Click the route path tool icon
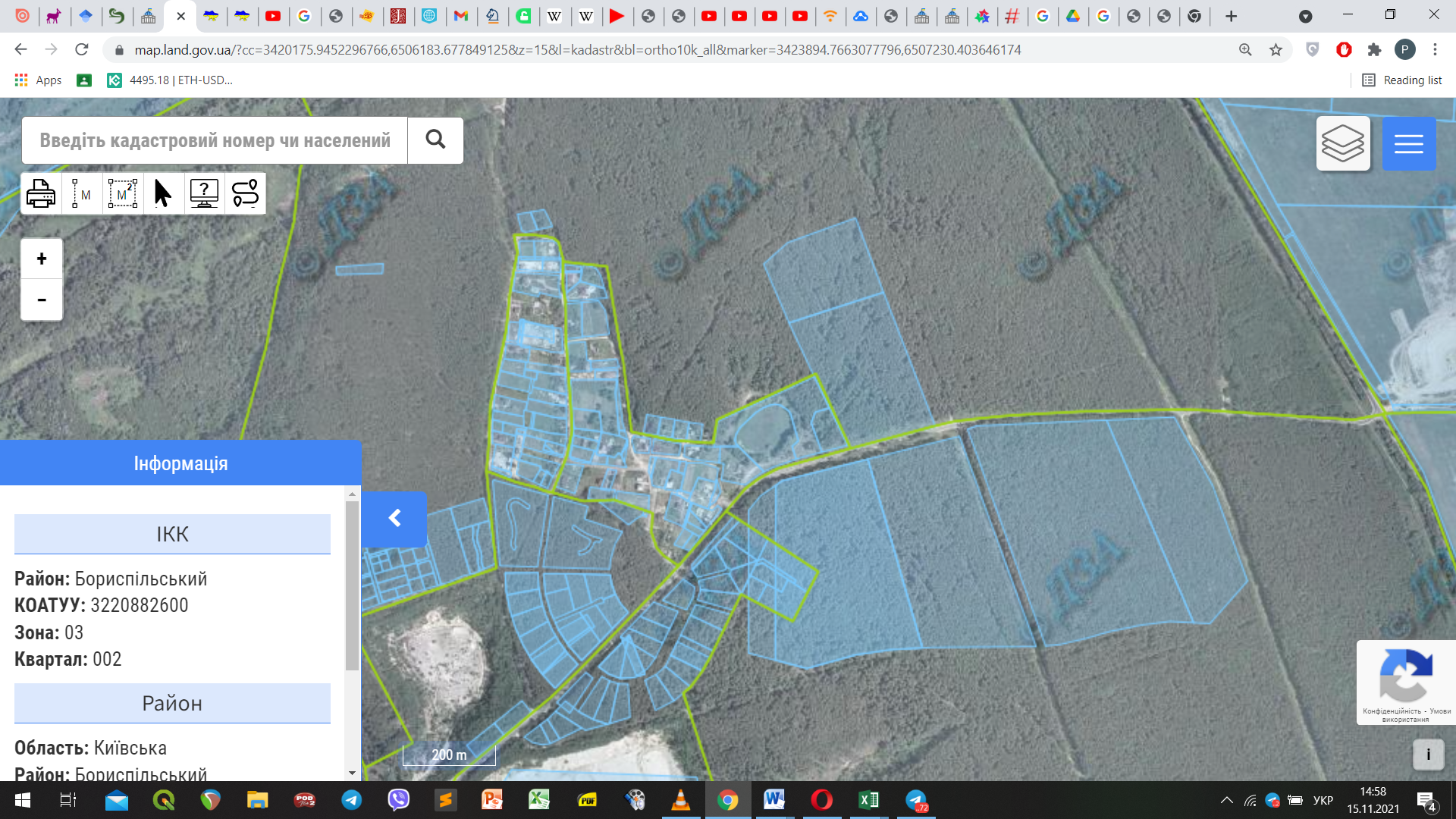This screenshot has width=1456, height=819. pyautogui.click(x=245, y=194)
